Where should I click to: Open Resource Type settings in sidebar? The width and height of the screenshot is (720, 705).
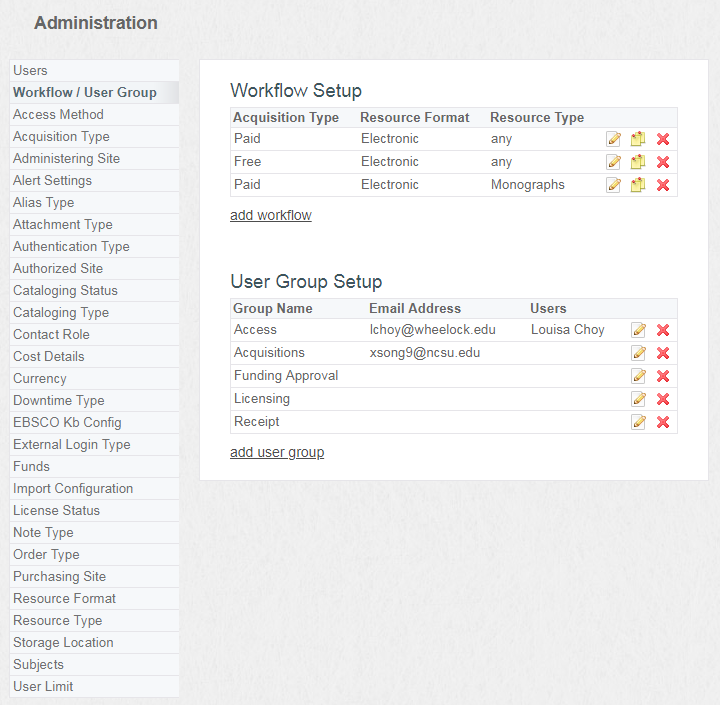[x=94, y=621]
